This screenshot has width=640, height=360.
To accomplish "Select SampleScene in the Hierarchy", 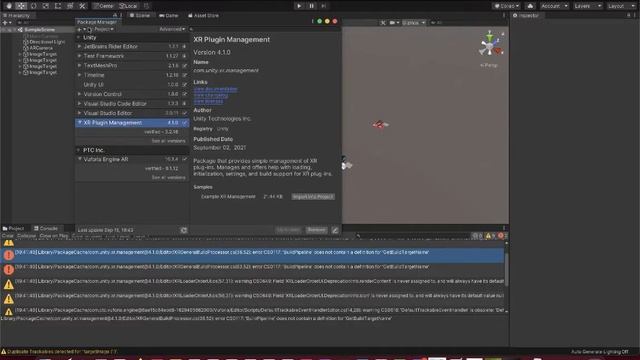I will point(39,30).
